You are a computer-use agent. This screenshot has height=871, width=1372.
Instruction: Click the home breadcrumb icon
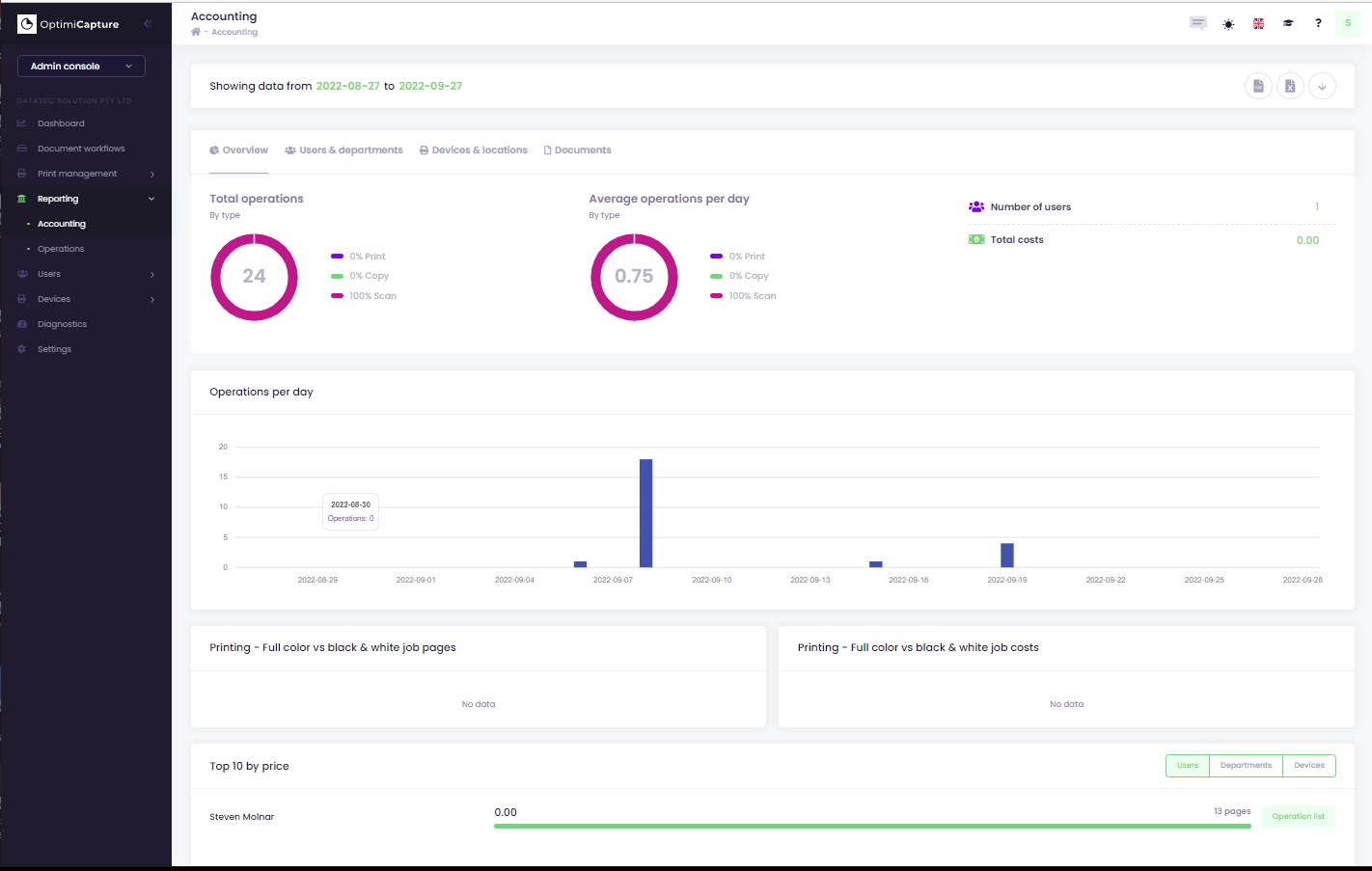196,32
